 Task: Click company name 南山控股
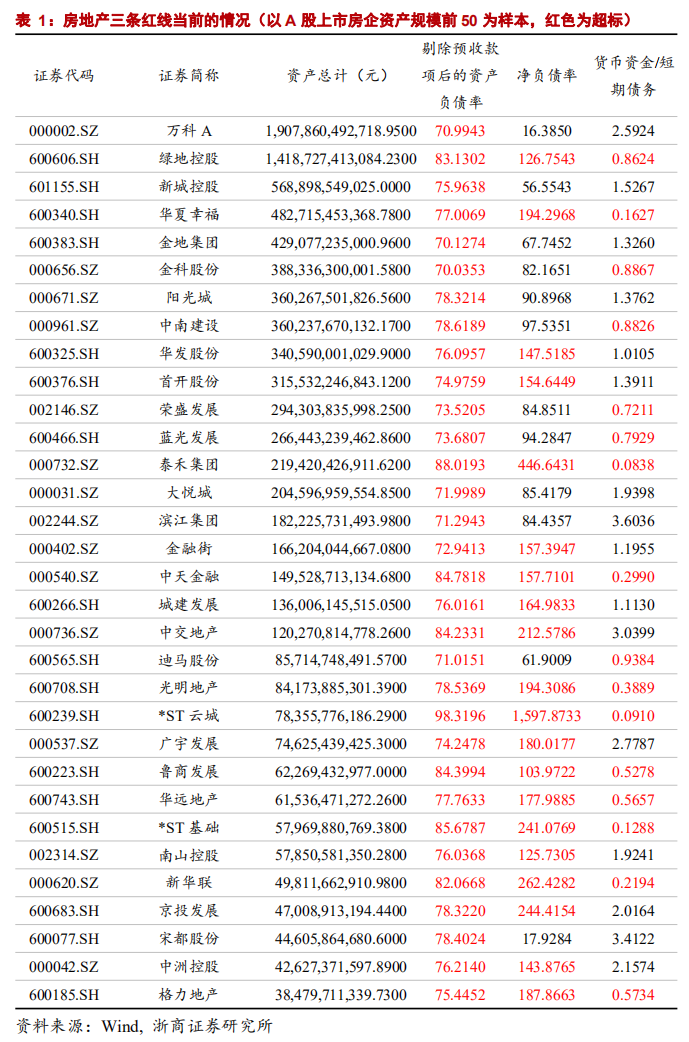[189, 855]
